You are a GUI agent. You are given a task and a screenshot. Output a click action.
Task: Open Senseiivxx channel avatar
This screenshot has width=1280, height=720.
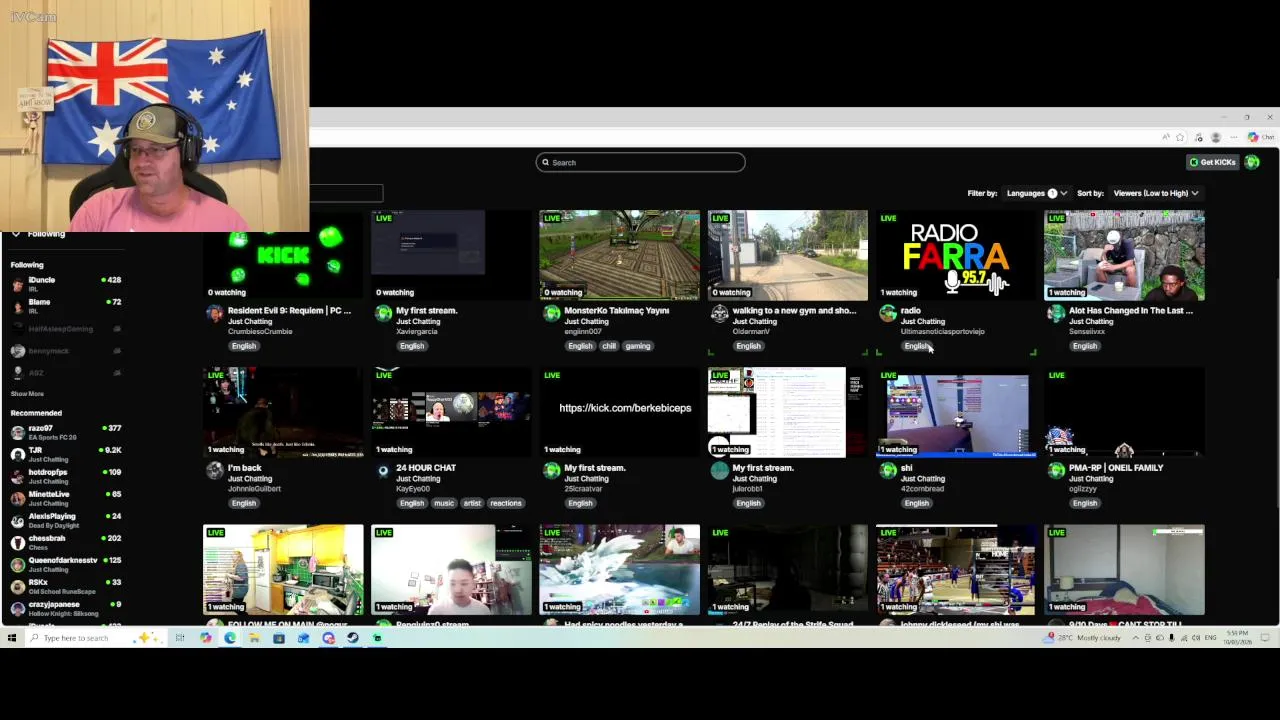tap(1055, 314)
